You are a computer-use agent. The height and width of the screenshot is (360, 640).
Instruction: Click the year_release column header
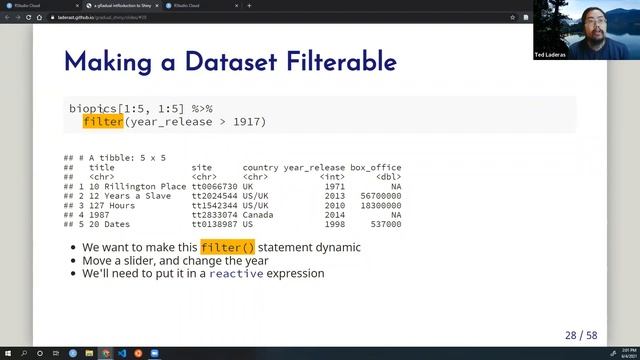(x=314, y=168)
